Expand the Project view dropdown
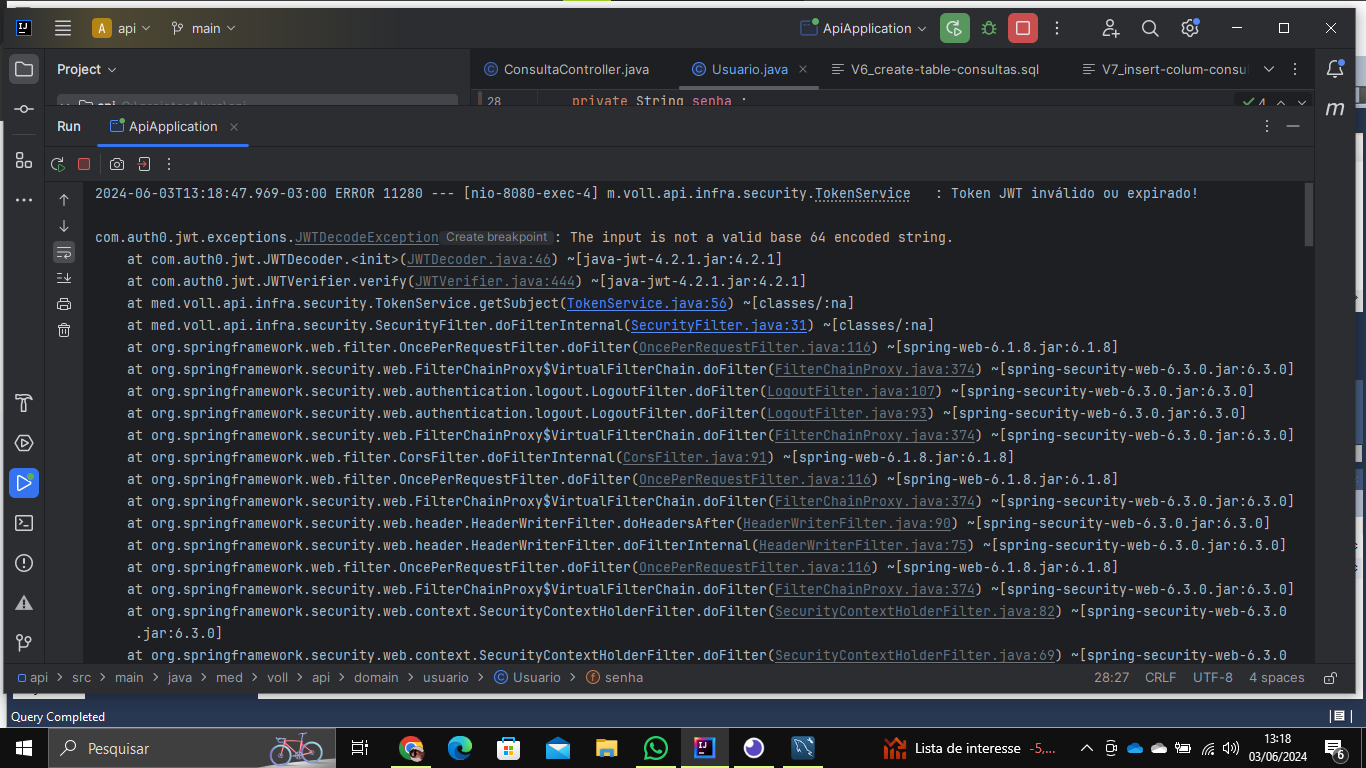 (x=87, y=69)
